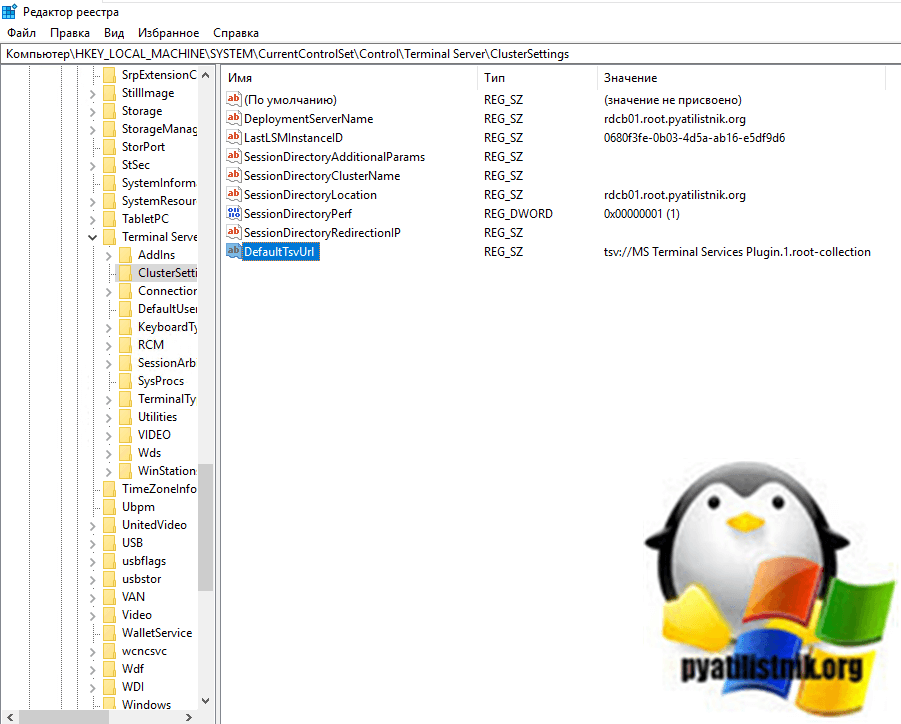Click the LastLSMInstanceID string value icon
Image resolution: width=901 pixels, height=724 pixels.
coord(235,138)
